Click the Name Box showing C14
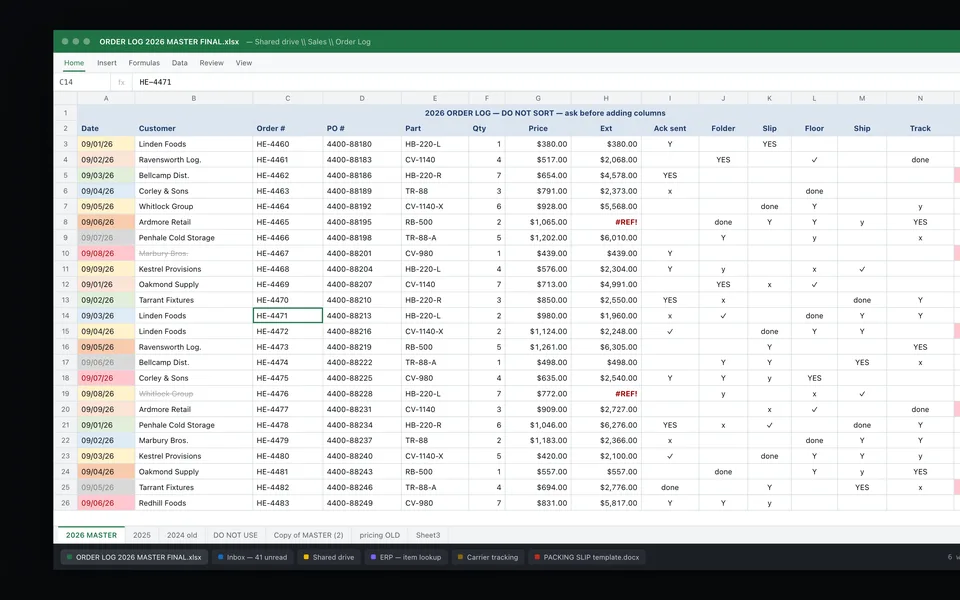960x600 pixels. pos(83,82)
